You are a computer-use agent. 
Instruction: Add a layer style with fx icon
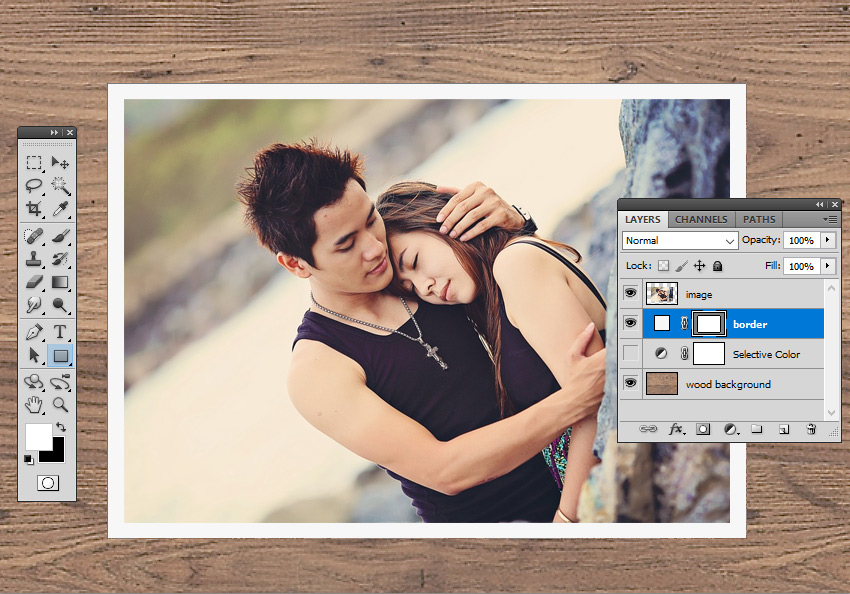tap(676, 429)
